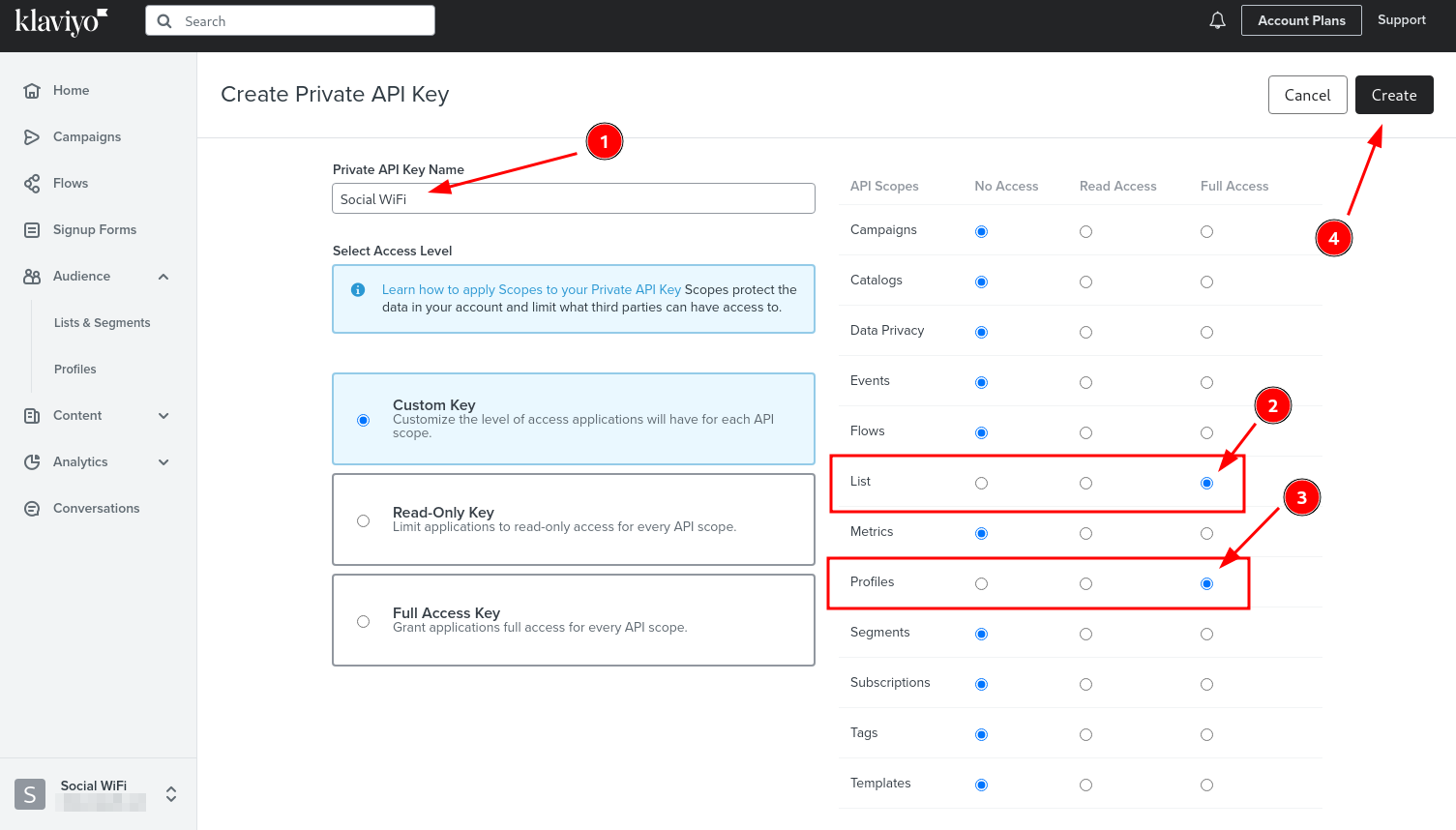Click the Content icon in sidebar
The width and height of the screenshot is (1456, 830).
pos(32,415)
